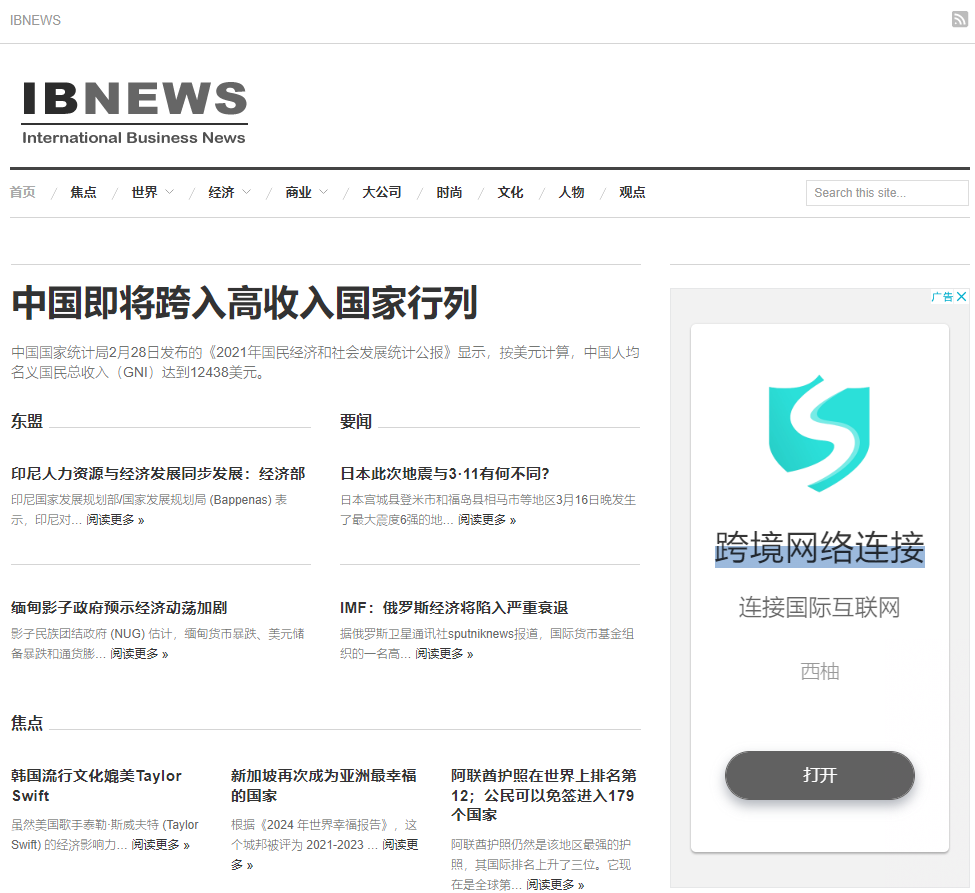Click the ad brand name 西柚
975x893 pixels.
click(x=820, y=671)
